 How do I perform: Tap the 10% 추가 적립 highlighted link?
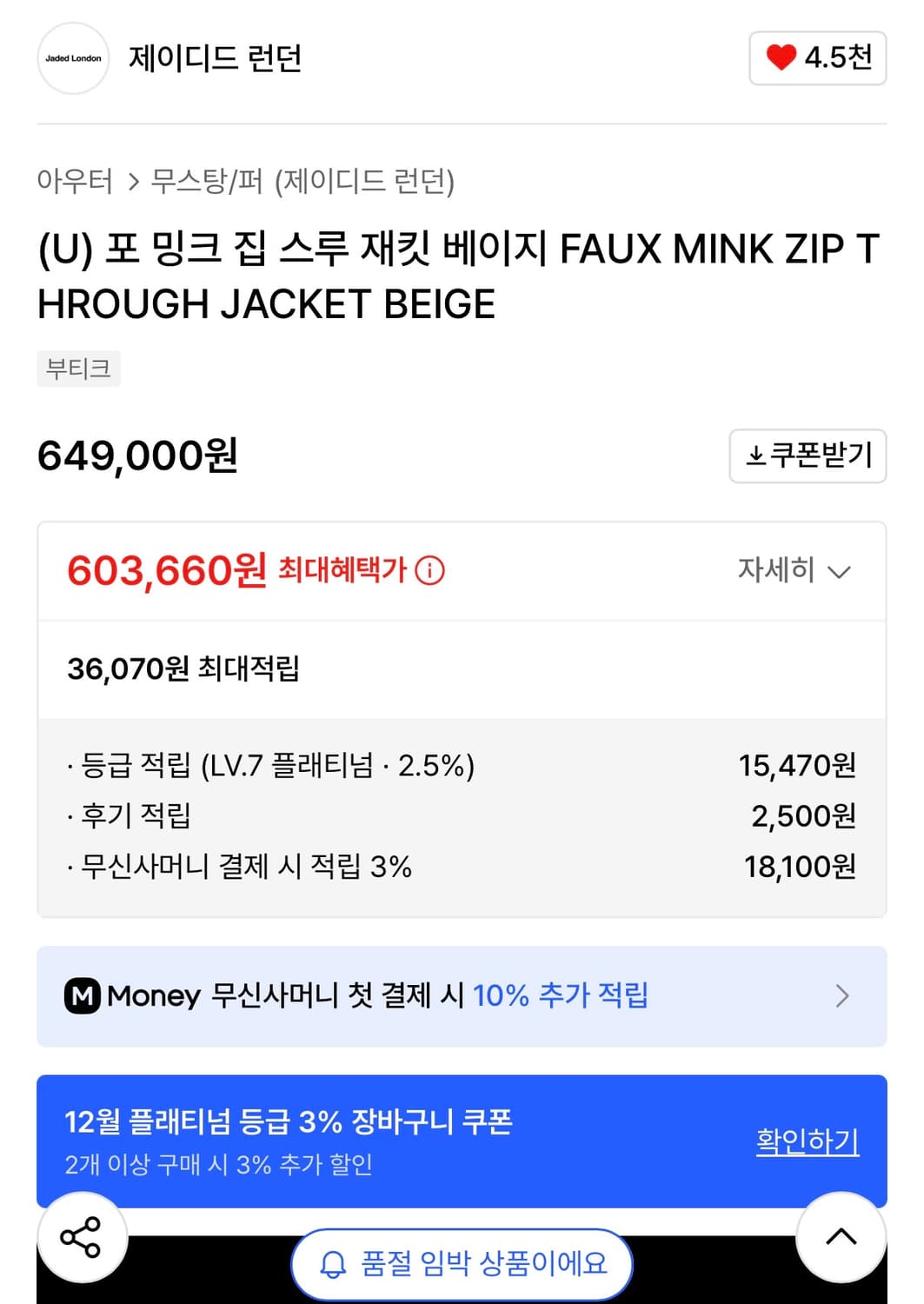coord(561,996)
